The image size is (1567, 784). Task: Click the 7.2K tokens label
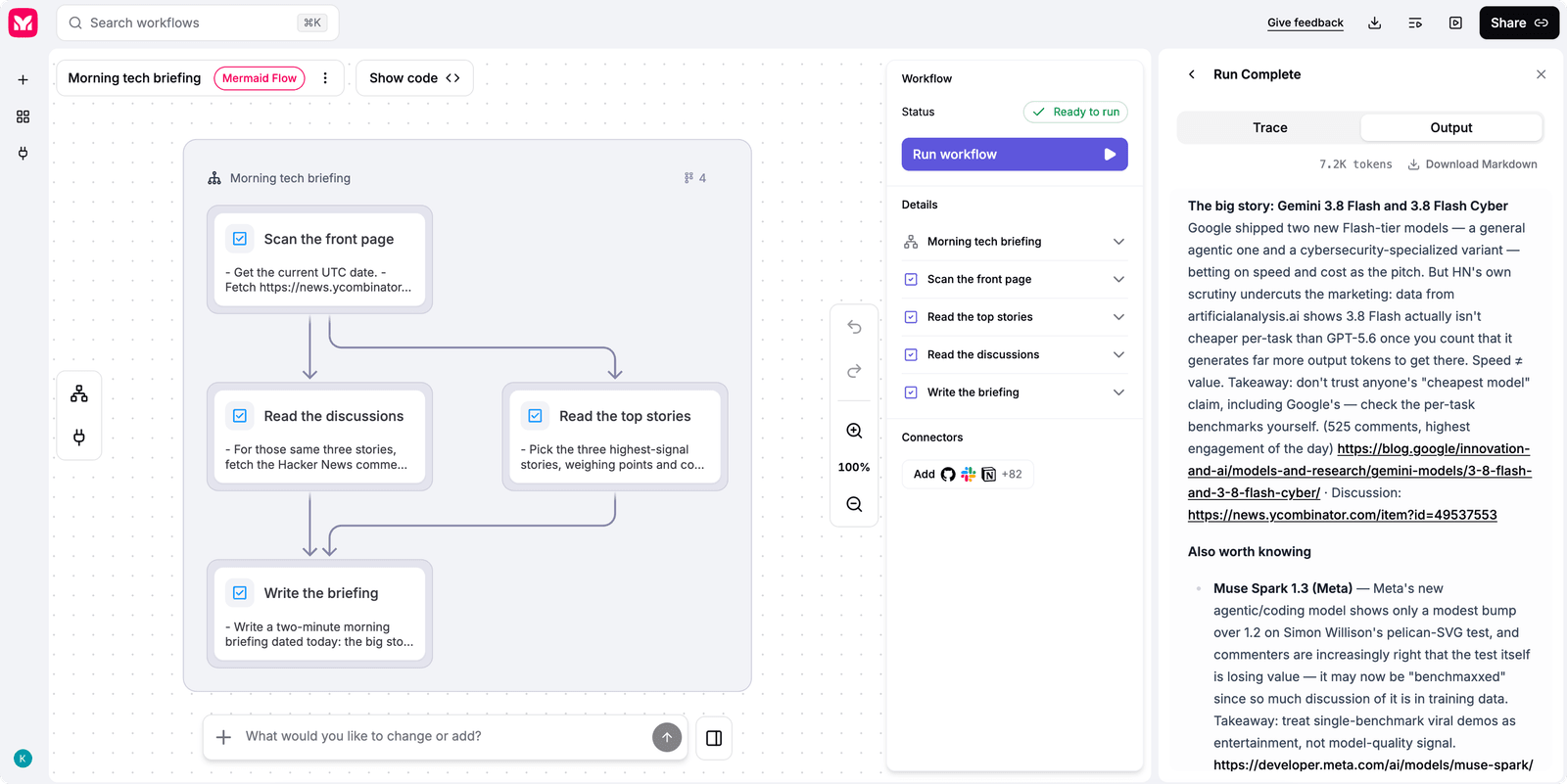point(1355,164)
